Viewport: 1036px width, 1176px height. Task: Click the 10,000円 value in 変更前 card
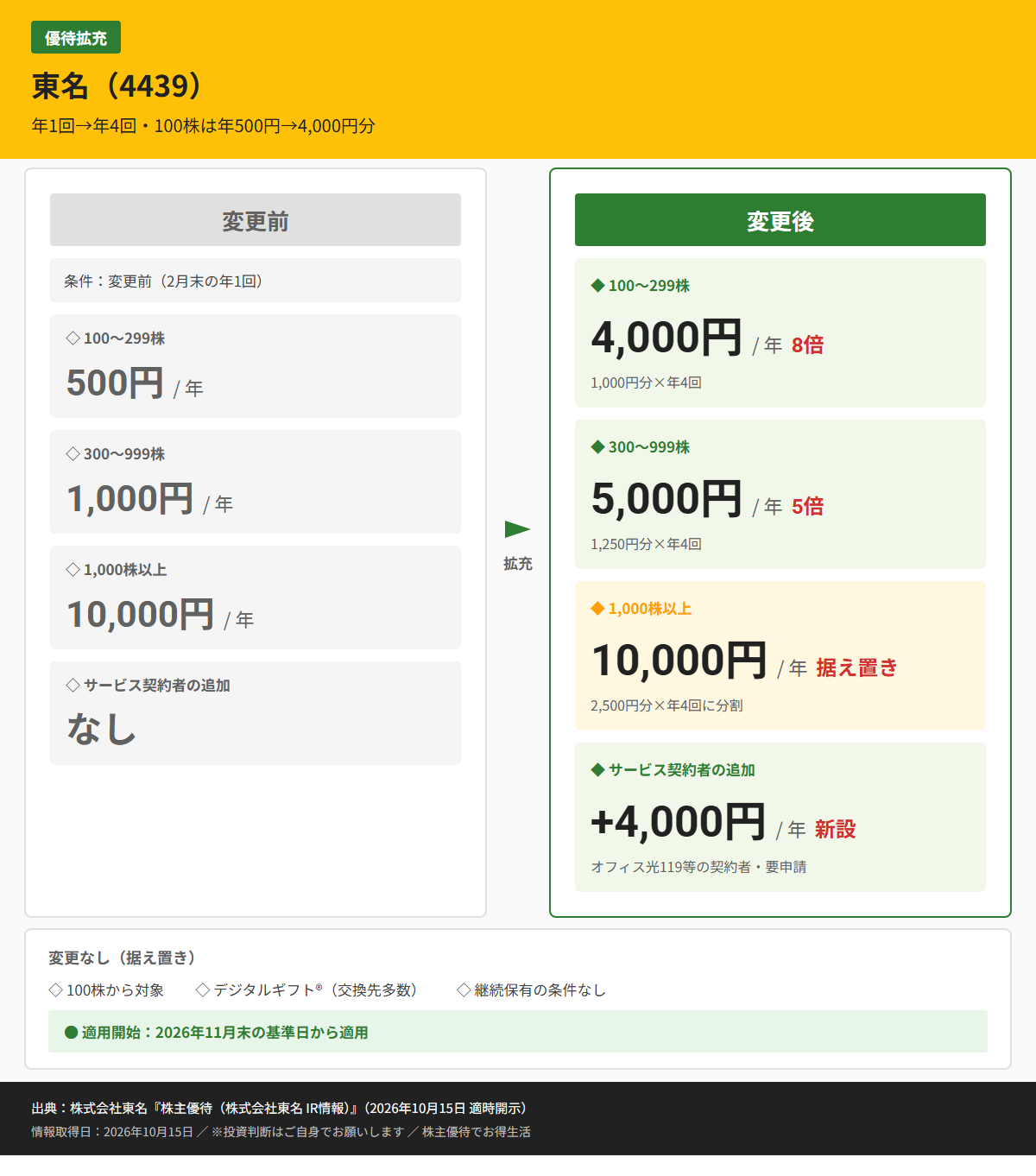click(141, 614)
